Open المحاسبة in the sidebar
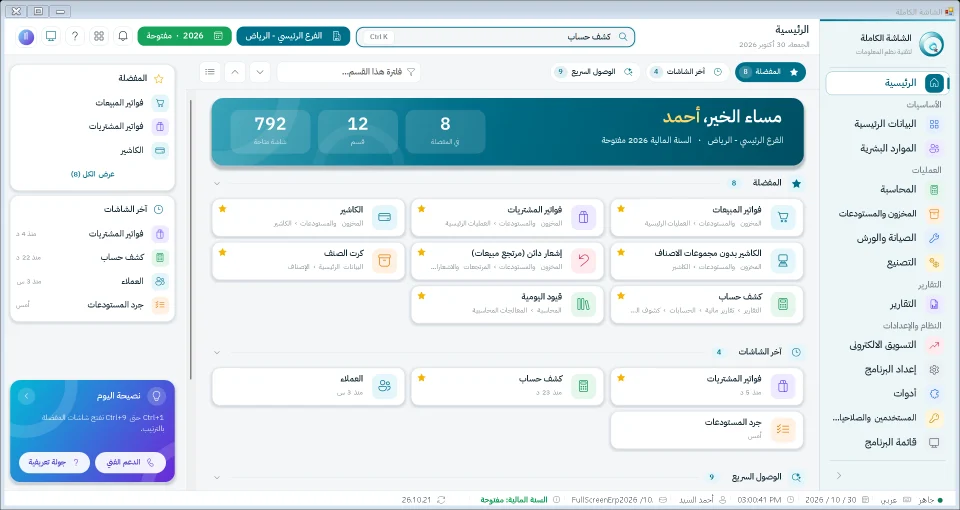This screenshot has width=960, height=510. coord(887,189)
